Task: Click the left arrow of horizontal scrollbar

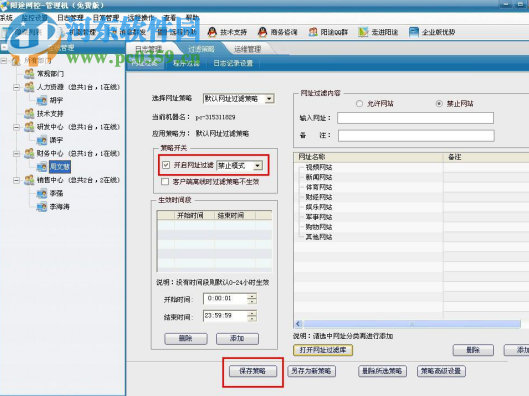Action: tap(298, 324)
